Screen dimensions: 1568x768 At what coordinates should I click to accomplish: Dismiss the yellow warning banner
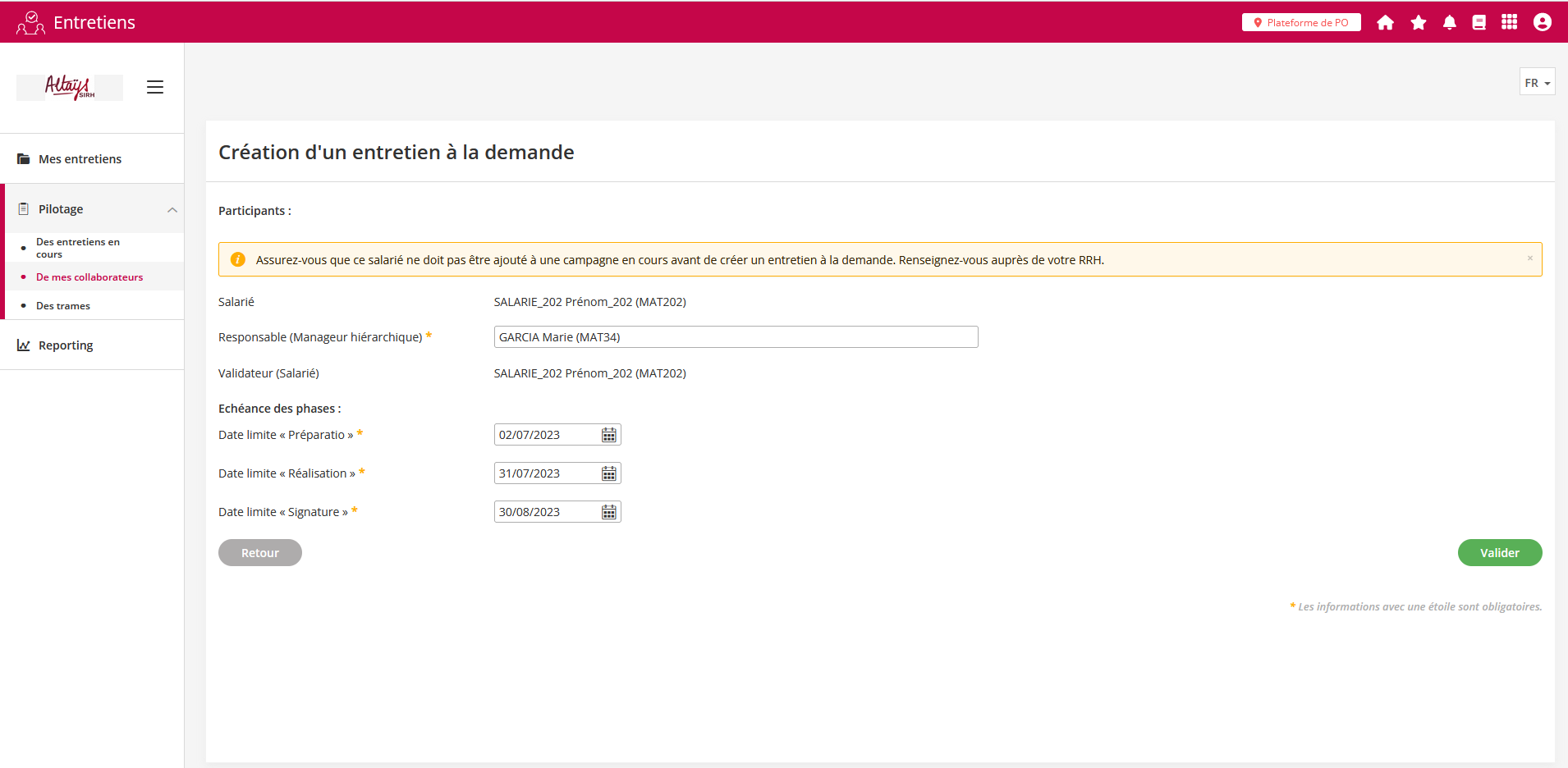point(1529,258)
